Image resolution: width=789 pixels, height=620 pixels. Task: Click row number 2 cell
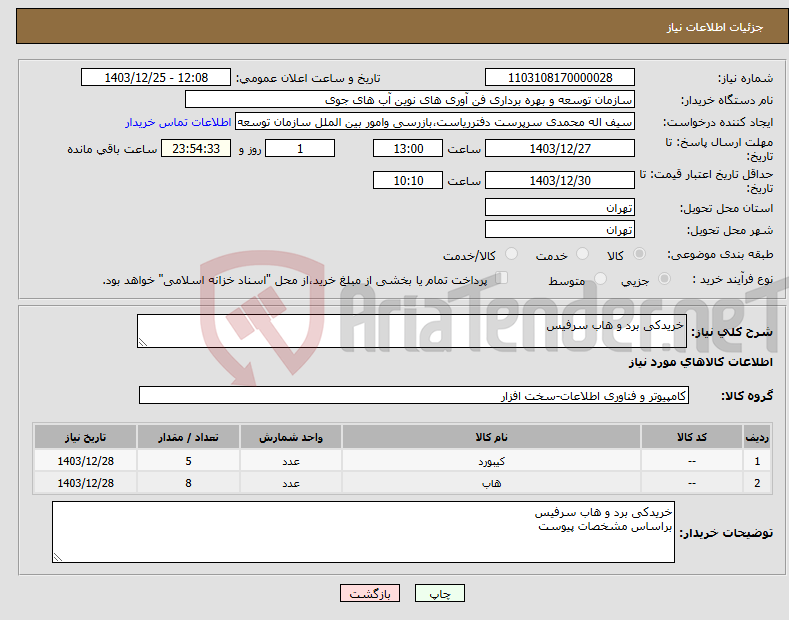[757, 483]
